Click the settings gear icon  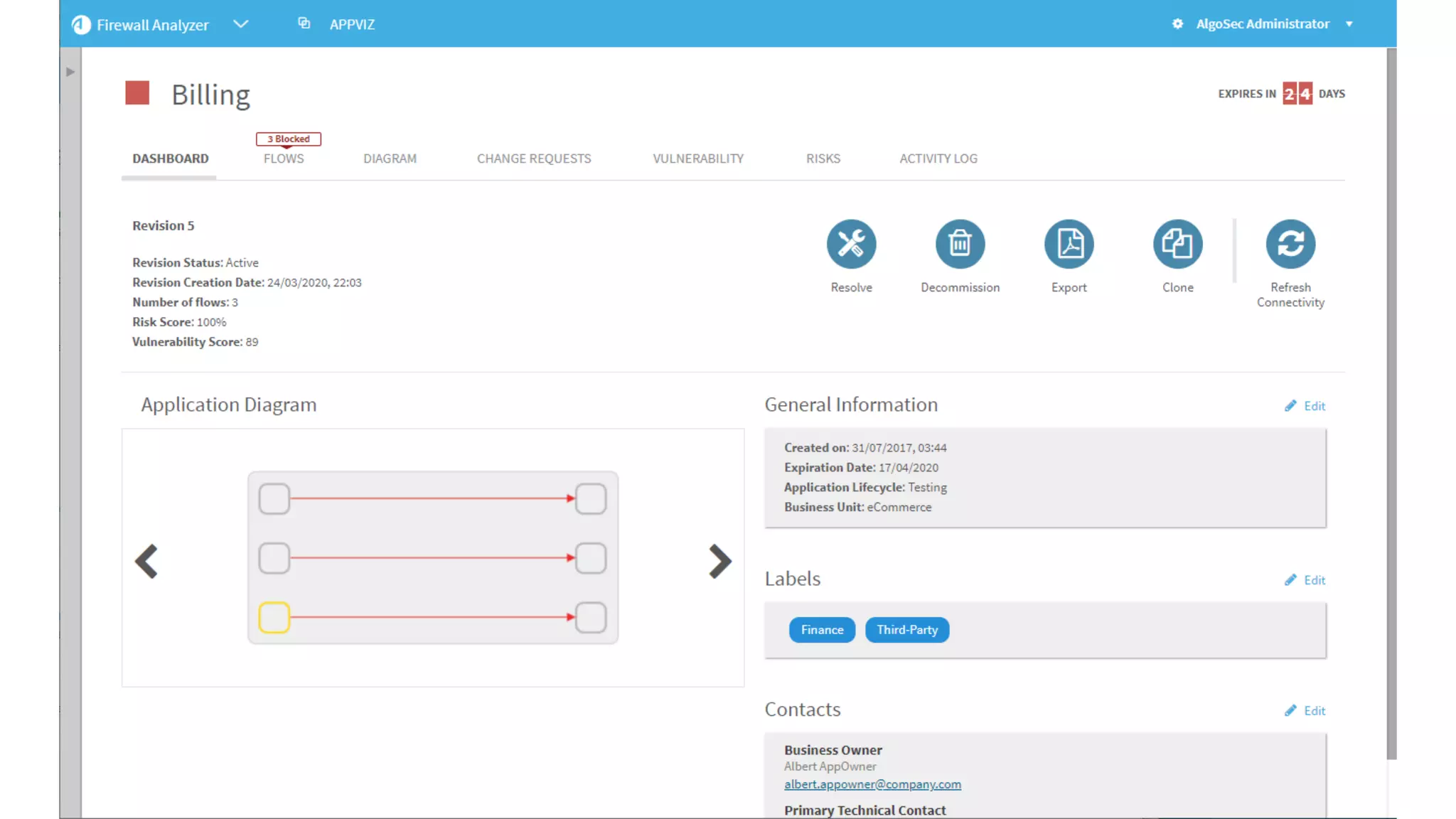click(x=1177, y=23)
